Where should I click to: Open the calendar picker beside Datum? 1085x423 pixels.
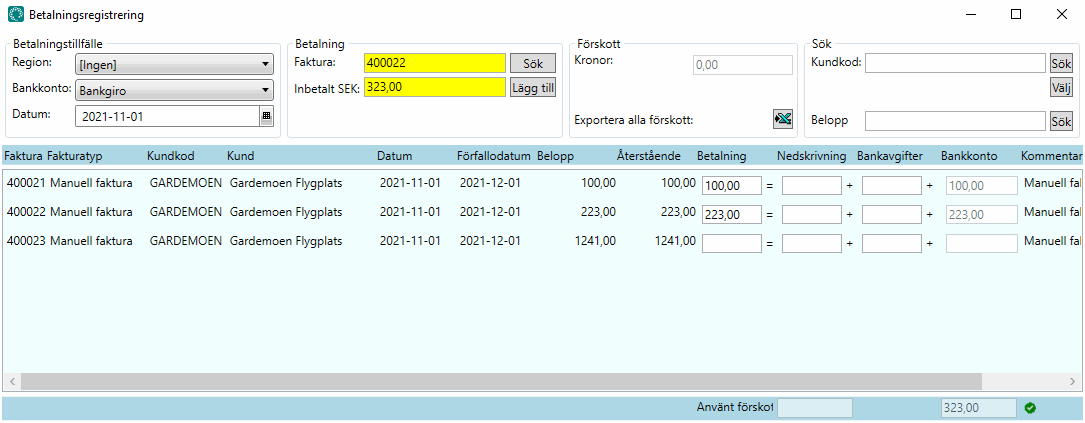coord(266,116)
